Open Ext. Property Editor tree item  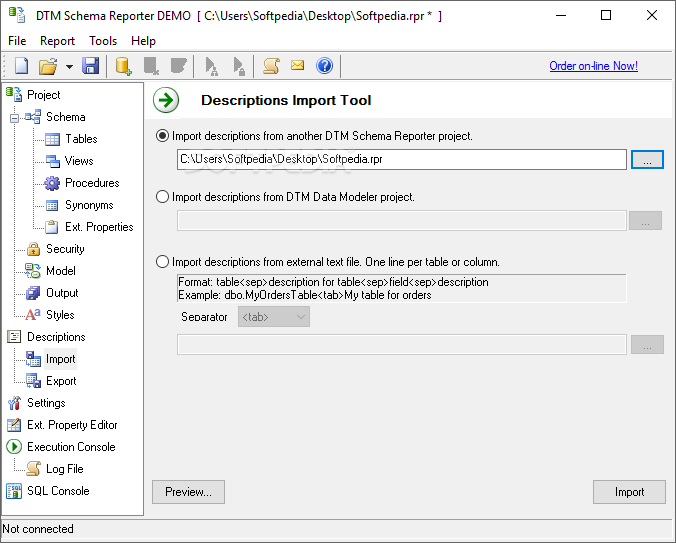(x=72, y=425)
